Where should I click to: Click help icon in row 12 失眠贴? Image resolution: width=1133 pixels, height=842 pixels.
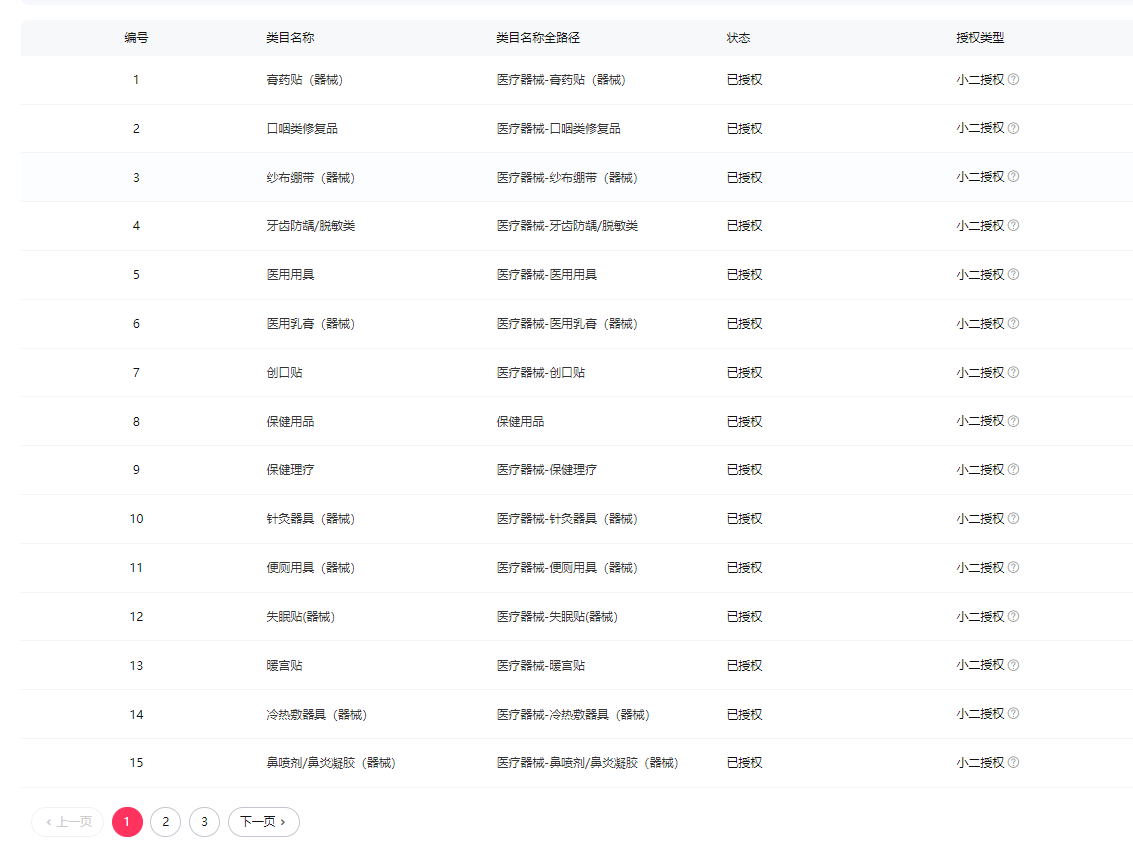(1013, 616)
